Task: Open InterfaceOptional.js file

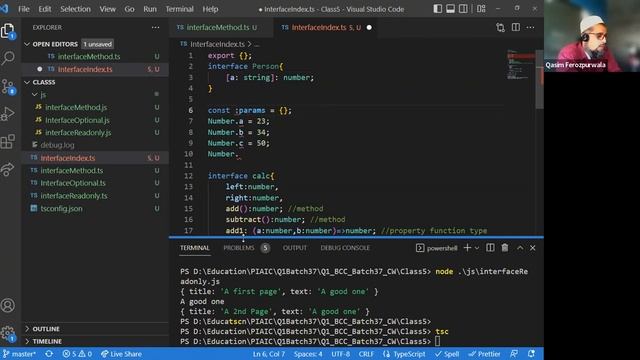Action: pyautogui.click(x=95, y=120)
